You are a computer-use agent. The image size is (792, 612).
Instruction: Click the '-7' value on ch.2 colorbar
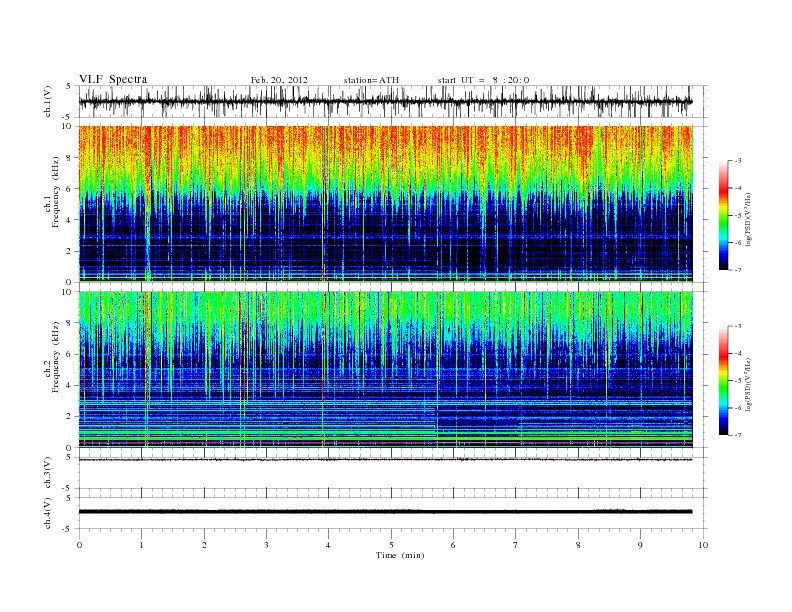pyautogui.click(x=737, y=435)
